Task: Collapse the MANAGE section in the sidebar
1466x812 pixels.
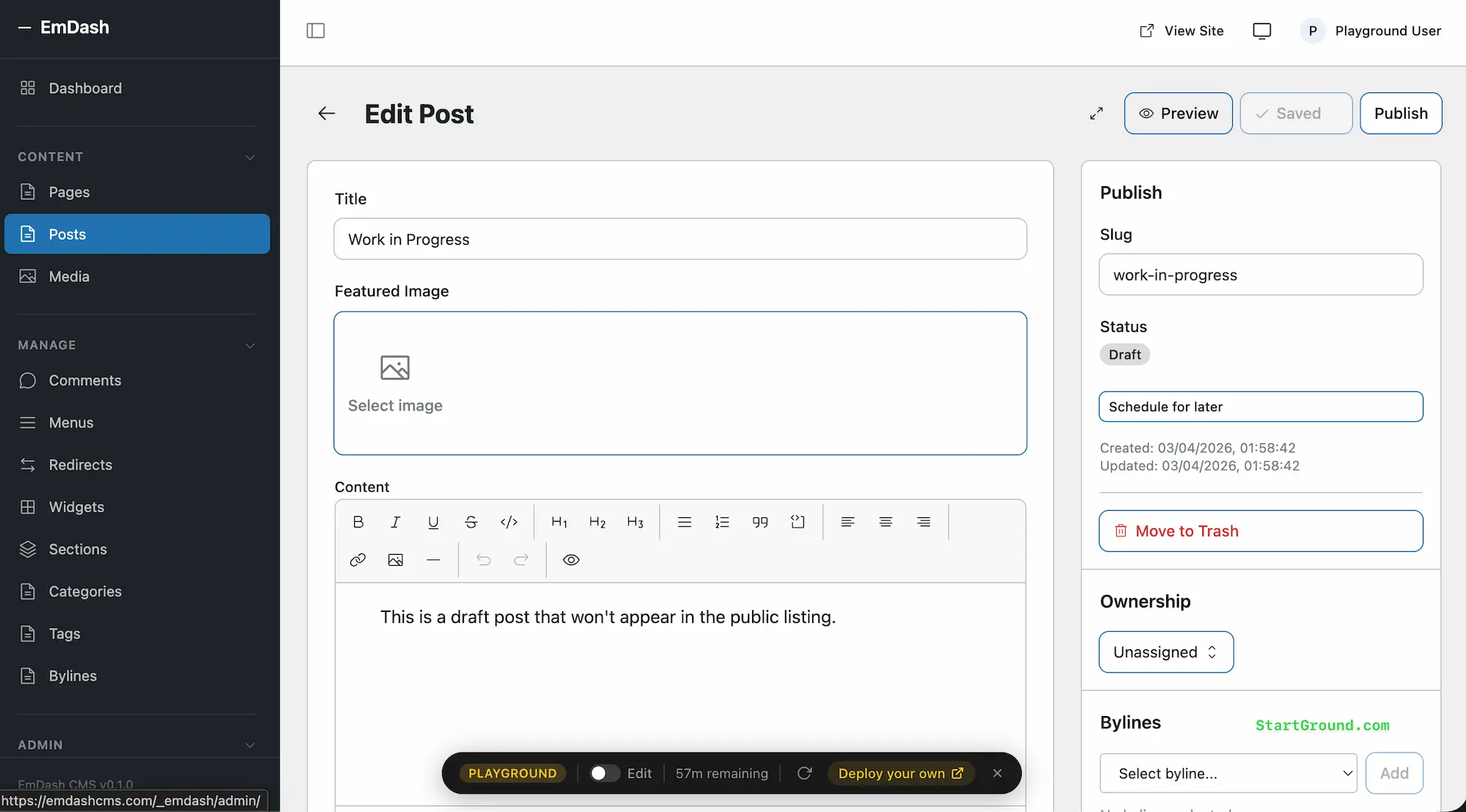Action: click(x=250, y=344)
